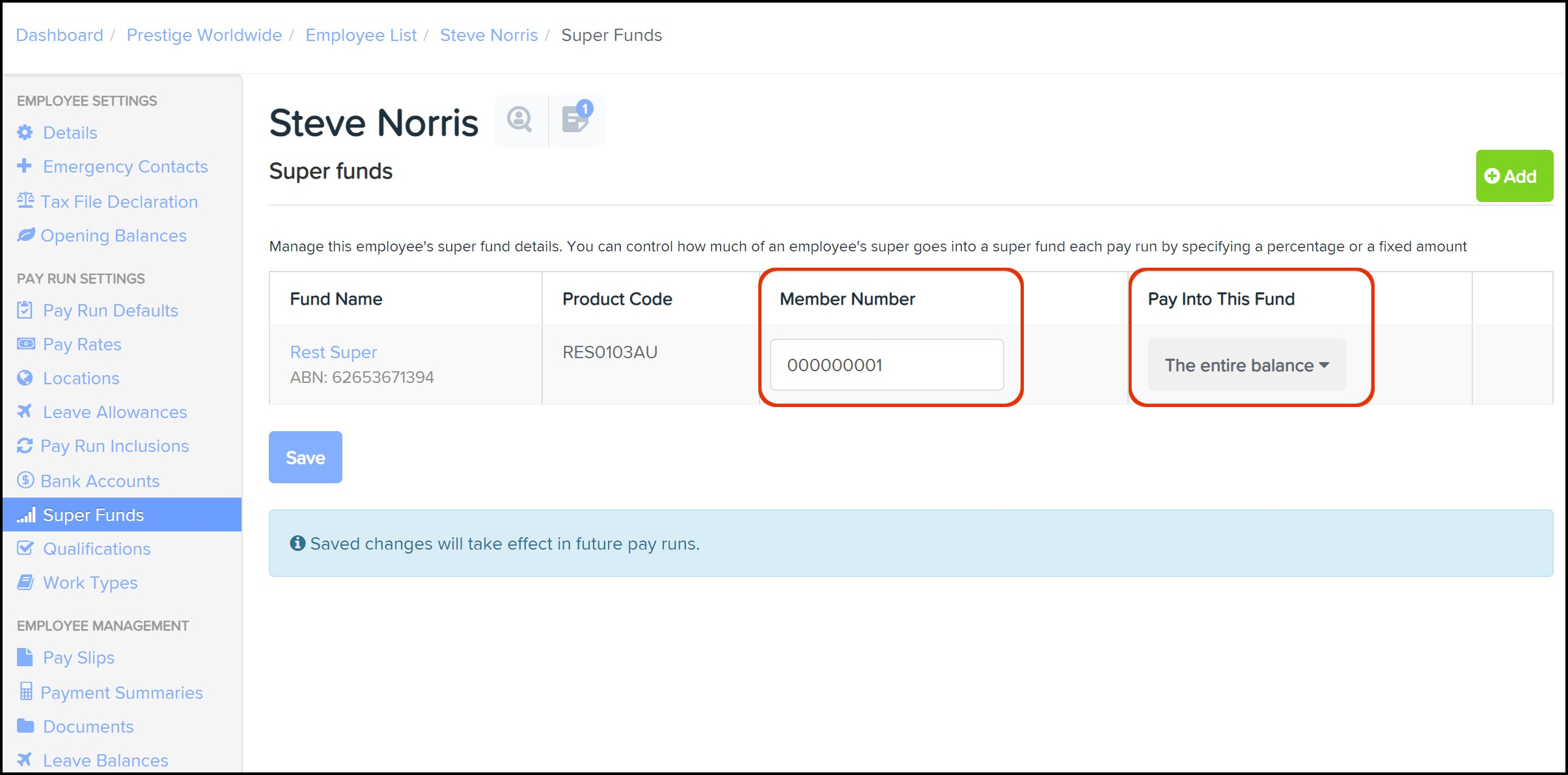Click the globe icon beside Locations

(x=25, y=378)
